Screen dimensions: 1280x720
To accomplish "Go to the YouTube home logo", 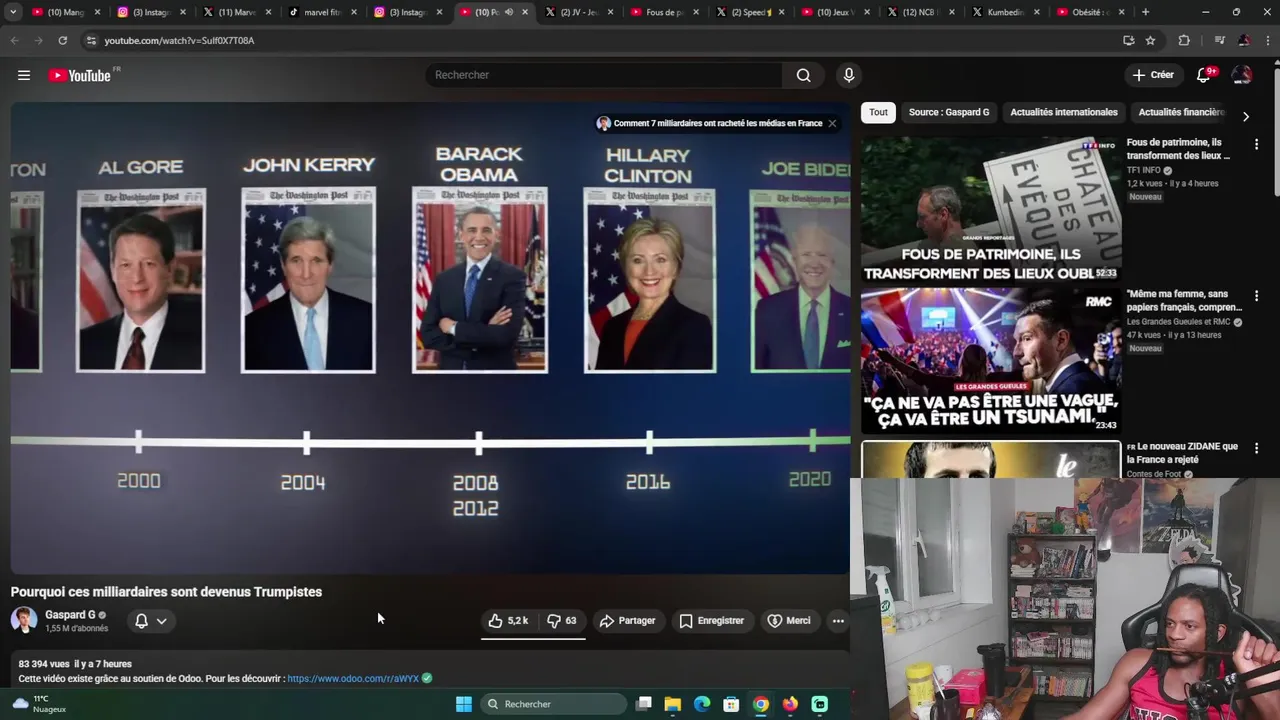I will coord(80,75).
